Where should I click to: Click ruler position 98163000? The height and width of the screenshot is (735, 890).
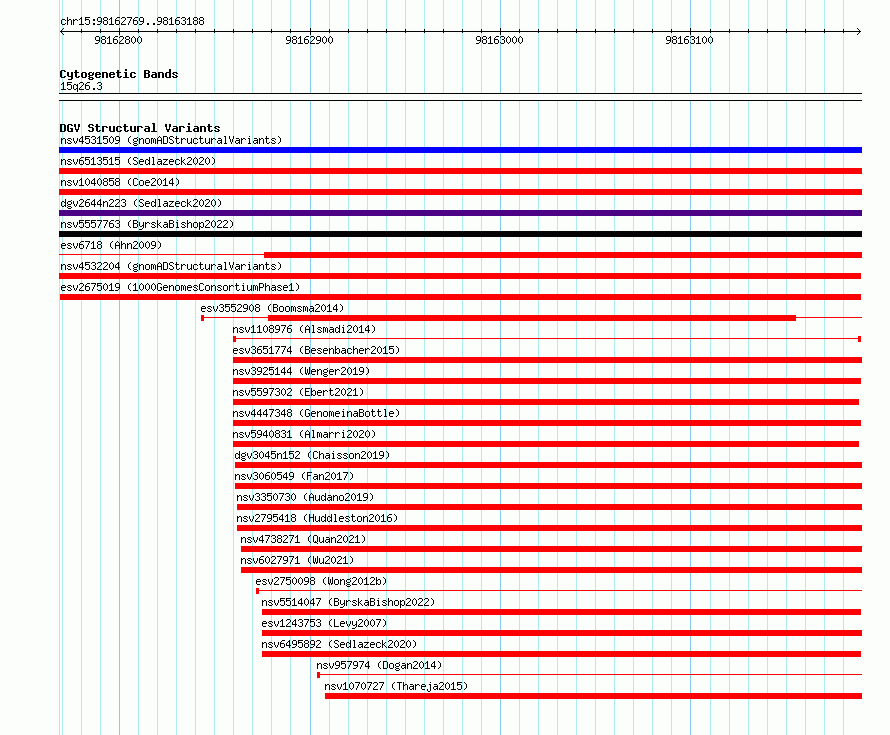(499, 40)
